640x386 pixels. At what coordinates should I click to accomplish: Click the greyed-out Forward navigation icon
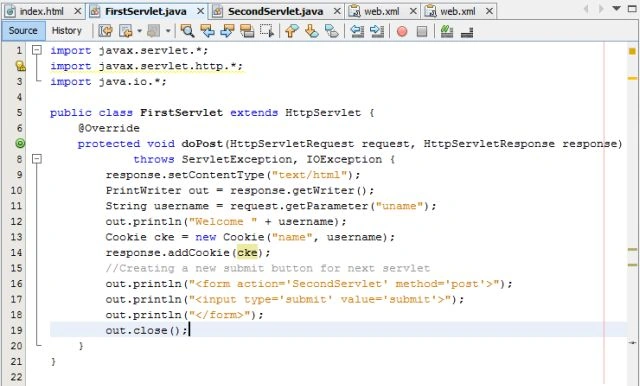[x=154, y=31]
